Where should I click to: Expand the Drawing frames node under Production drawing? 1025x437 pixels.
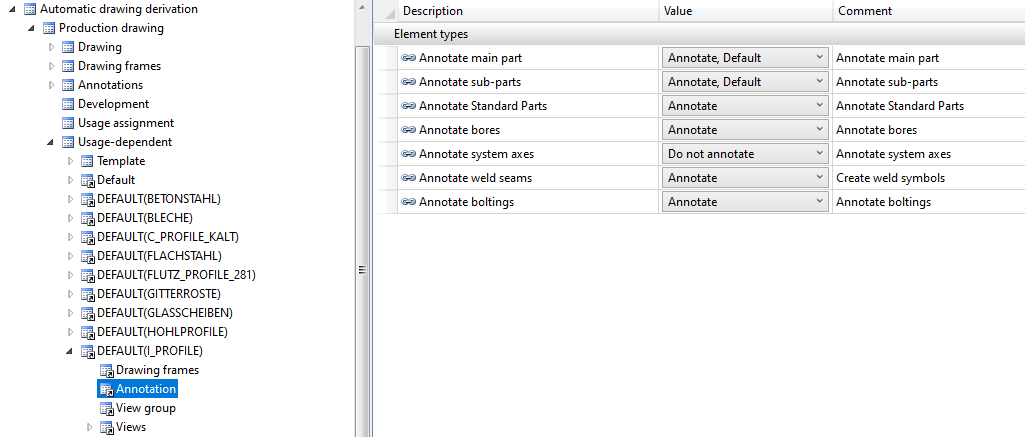[x=52, y=66]
